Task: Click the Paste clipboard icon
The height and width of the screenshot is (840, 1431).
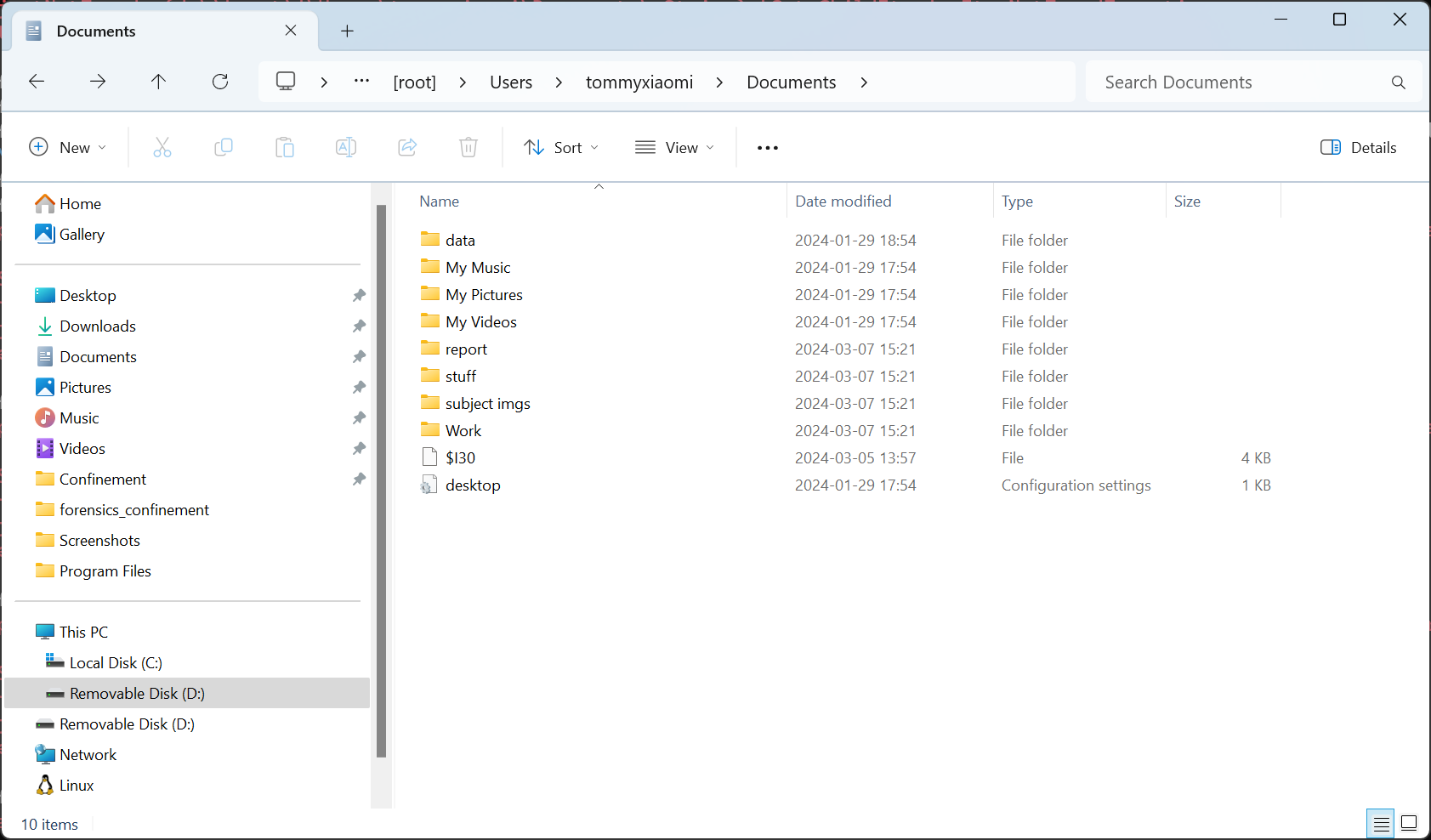Action: [x=285, y=148]
